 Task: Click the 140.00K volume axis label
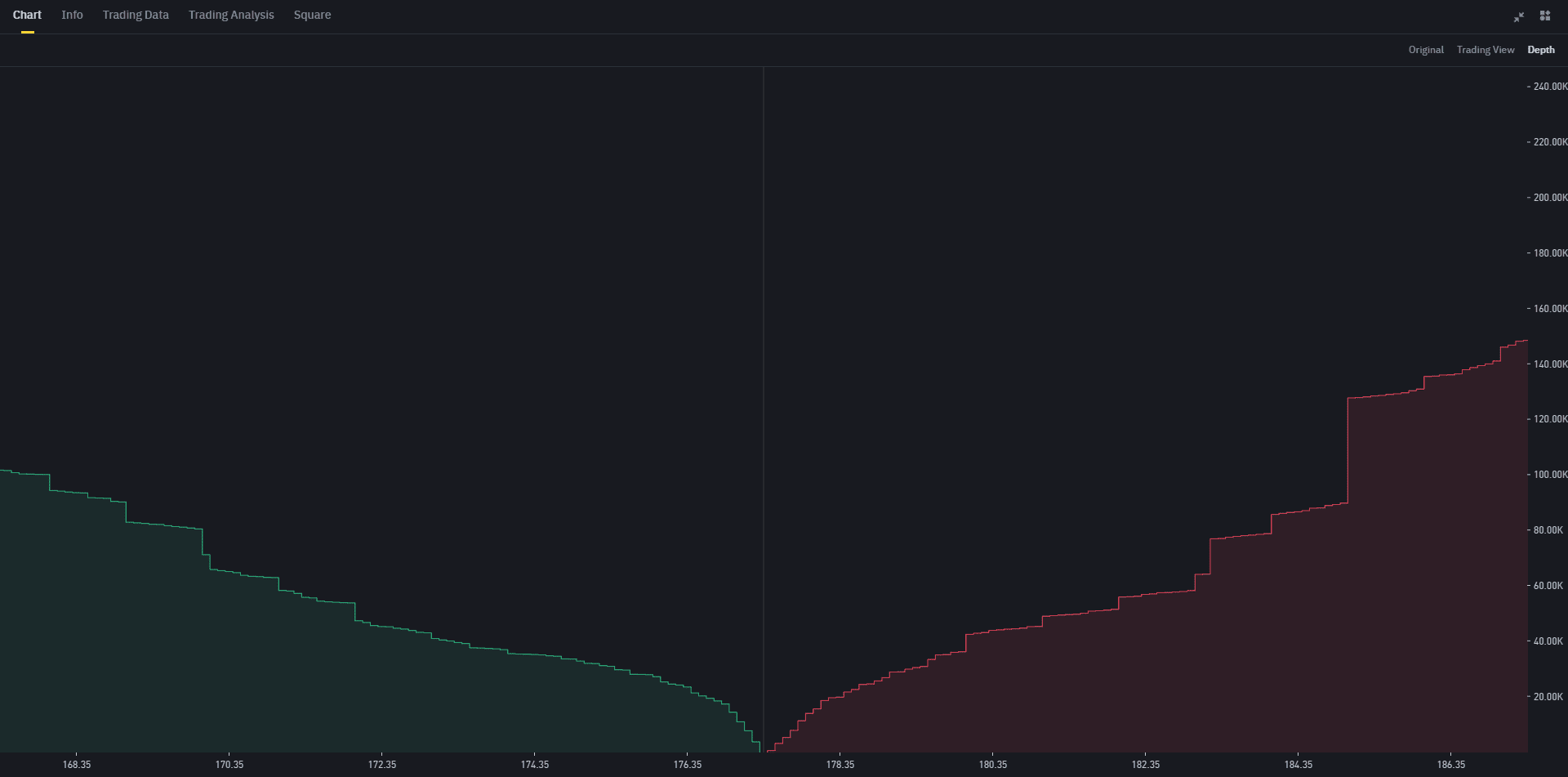point(1550,364)
